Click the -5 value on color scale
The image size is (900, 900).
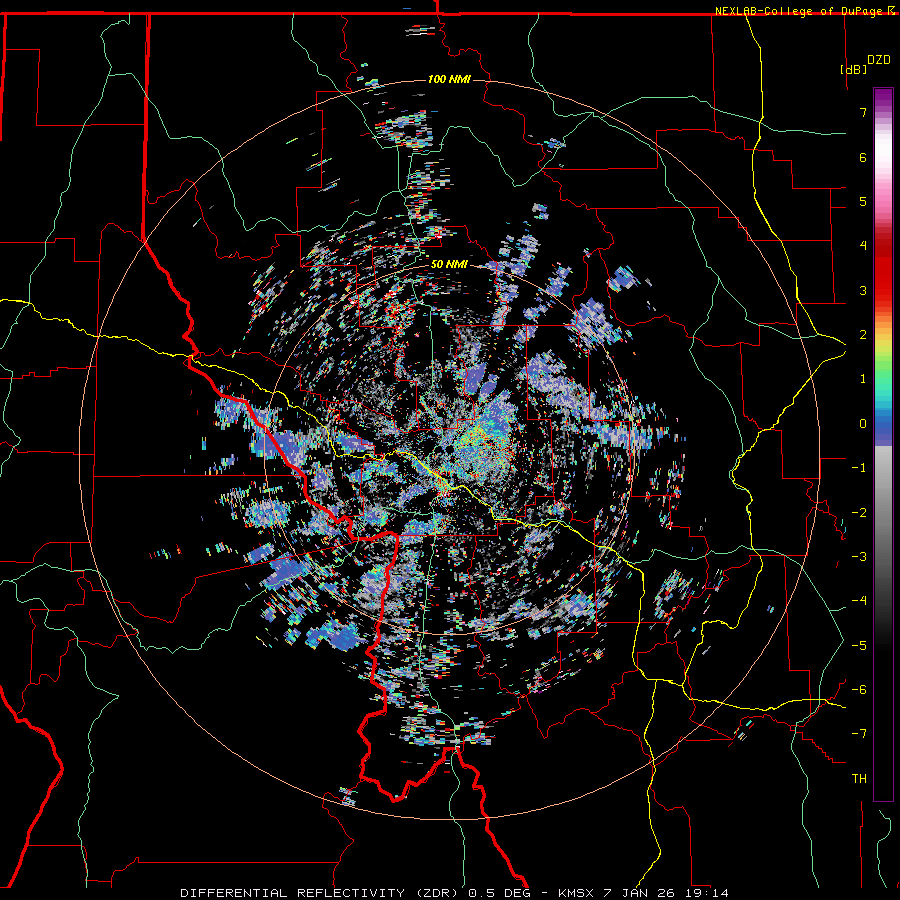pyautogui.click(x=859, y=646)
